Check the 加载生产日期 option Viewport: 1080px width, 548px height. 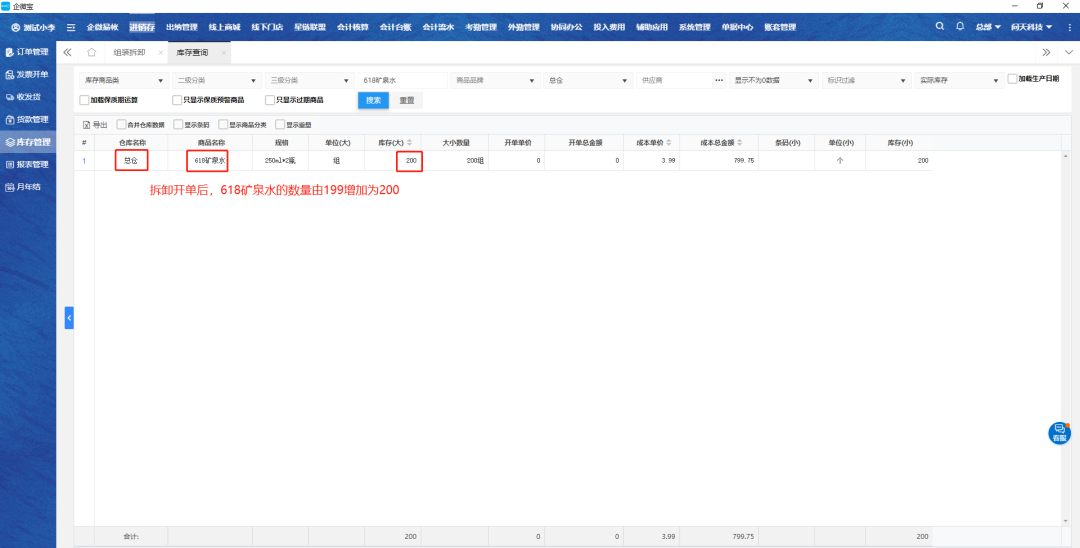click(1012, 78)
